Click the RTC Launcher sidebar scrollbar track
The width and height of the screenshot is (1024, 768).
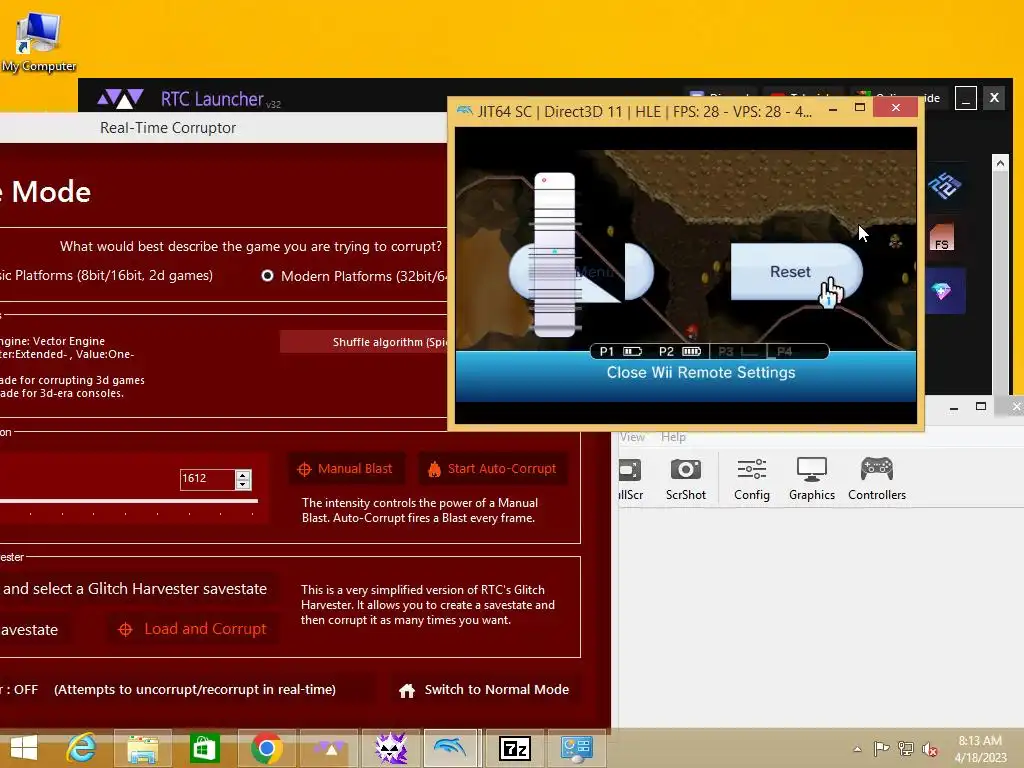pos(1000,281)
